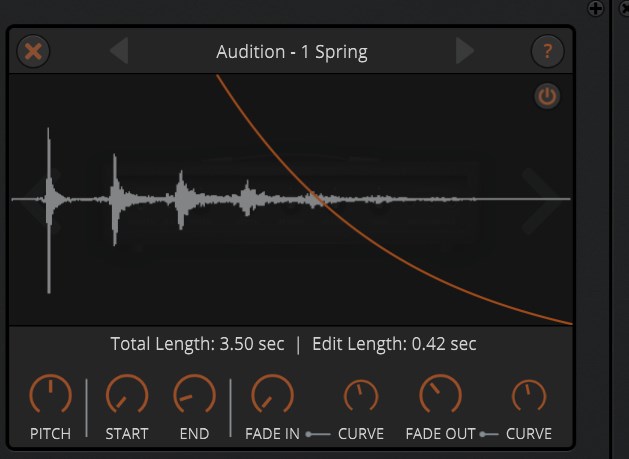
Task: Click the FADE OUT knob
Action: (438, 396)
